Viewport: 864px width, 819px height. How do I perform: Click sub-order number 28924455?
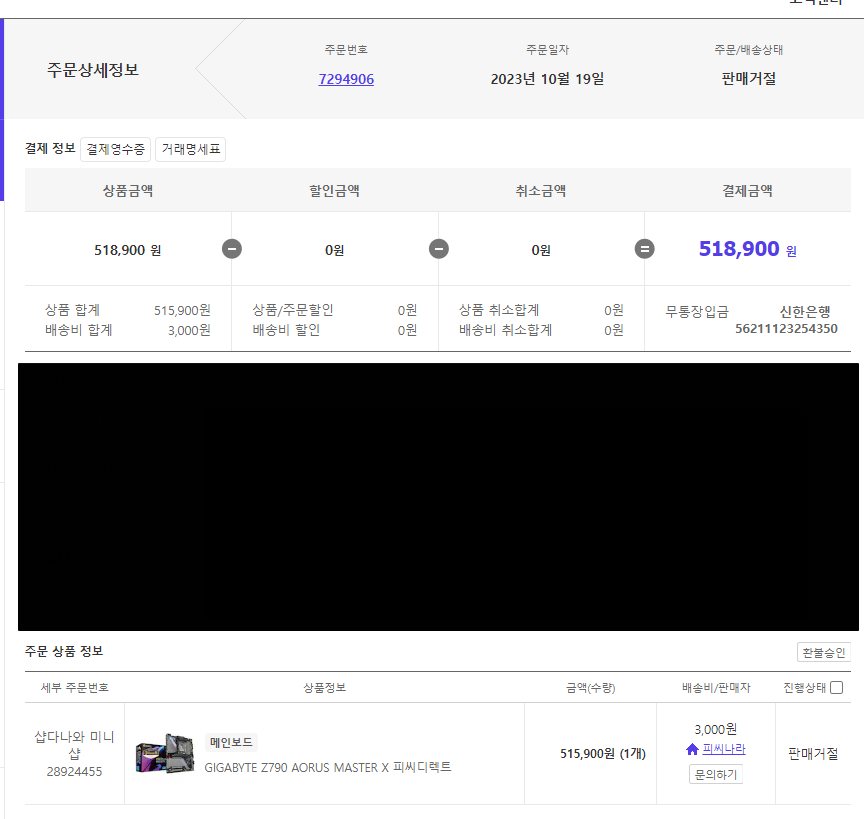pos(73,769)
